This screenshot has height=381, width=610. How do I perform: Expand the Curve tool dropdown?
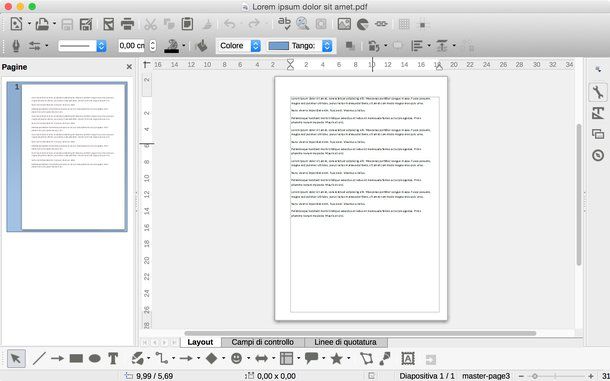(x=149, y=358)
